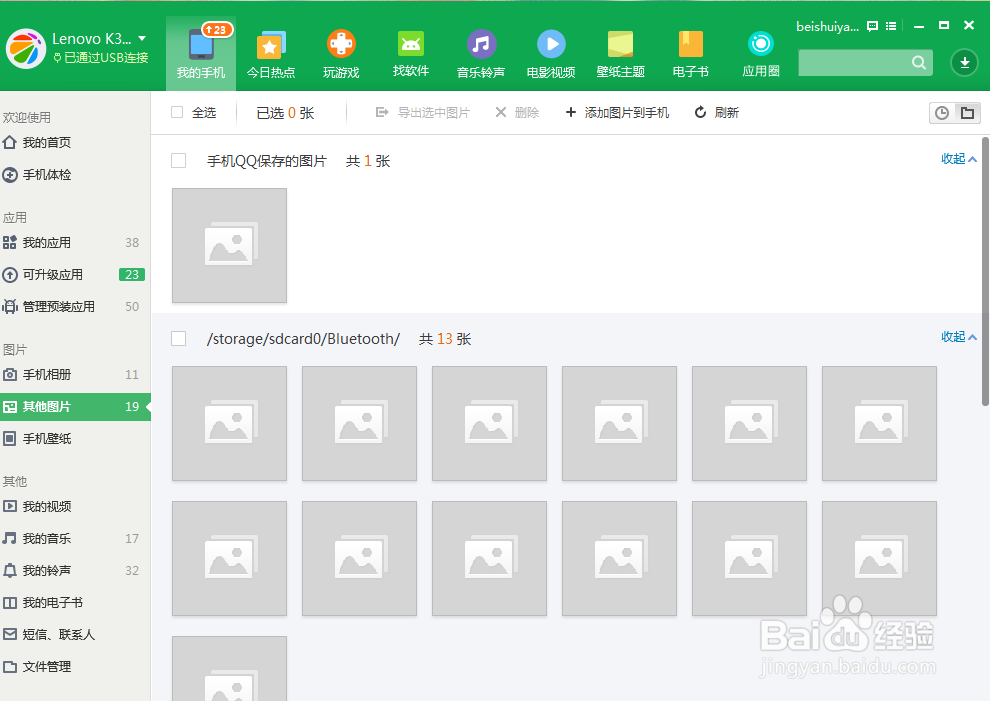Viewport: 990px width, 701px height.
Task: Click the 电子书 icon
Action: pyautogui.click(x=691, y=45)
